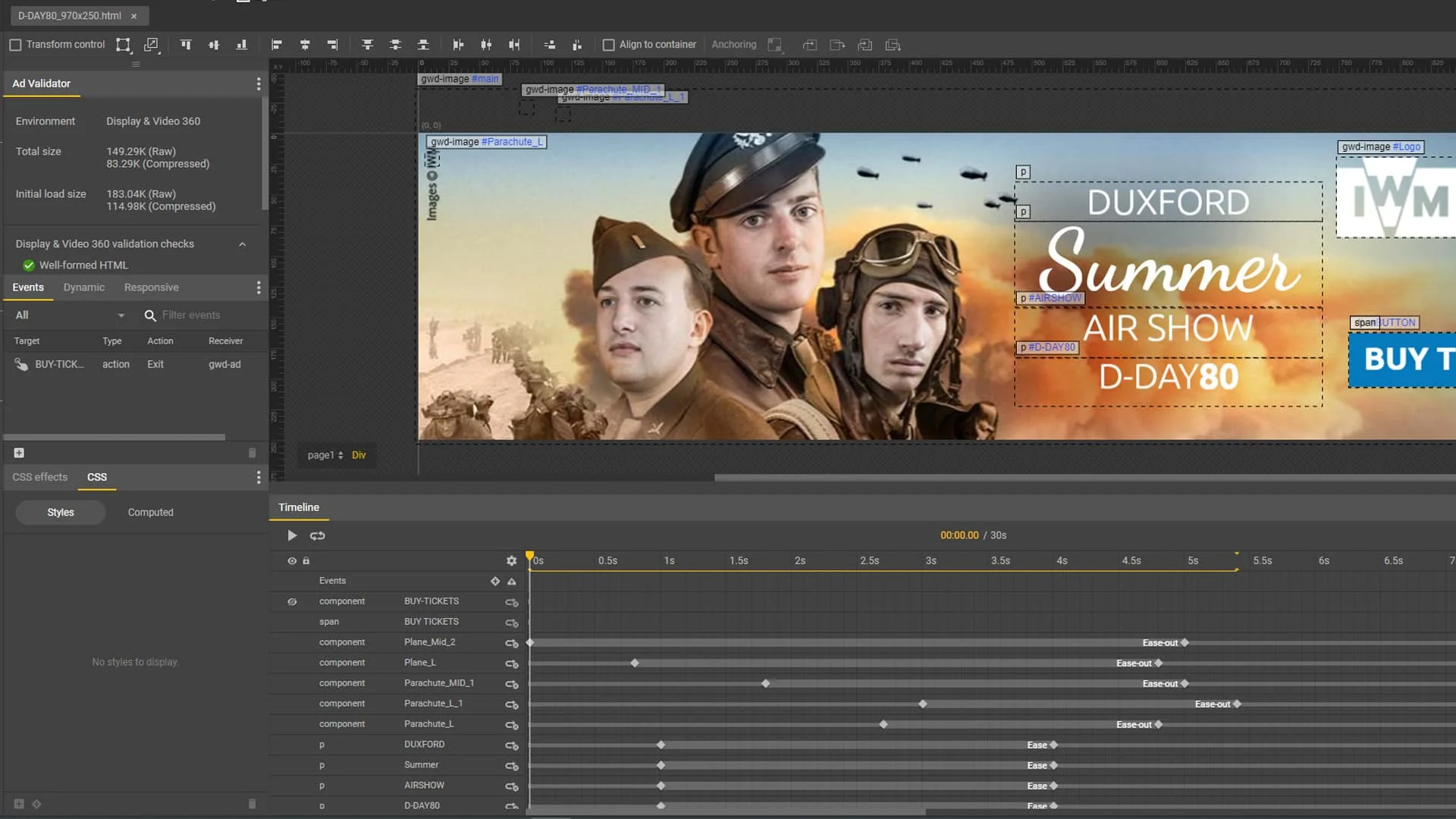Viewport: 1456px width, 819px height.
Task: Open timeline settings gear
Action: click(x=512, y=561)
